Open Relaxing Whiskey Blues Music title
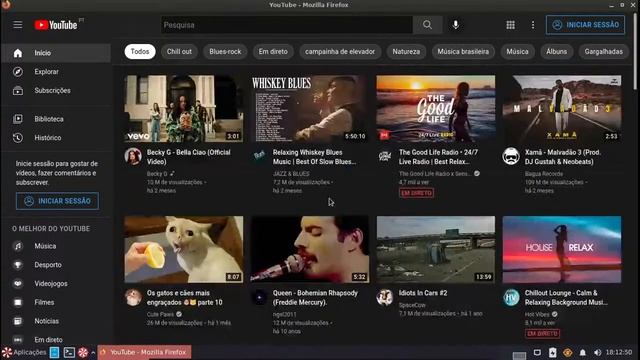This screenshot has height=360, width=640. [x=314, y=157]
